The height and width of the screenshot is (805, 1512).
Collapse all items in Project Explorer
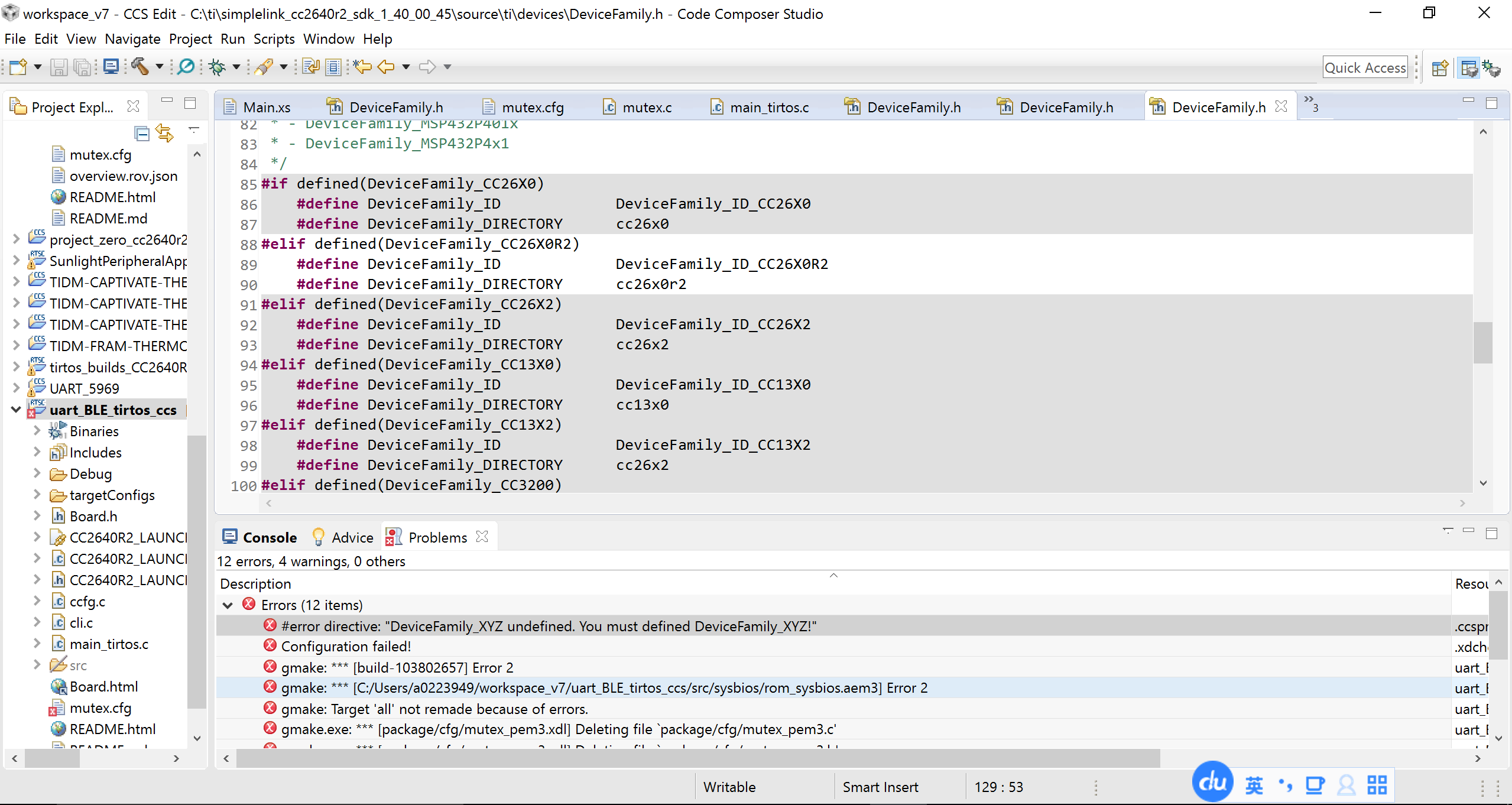click(142, 134)
